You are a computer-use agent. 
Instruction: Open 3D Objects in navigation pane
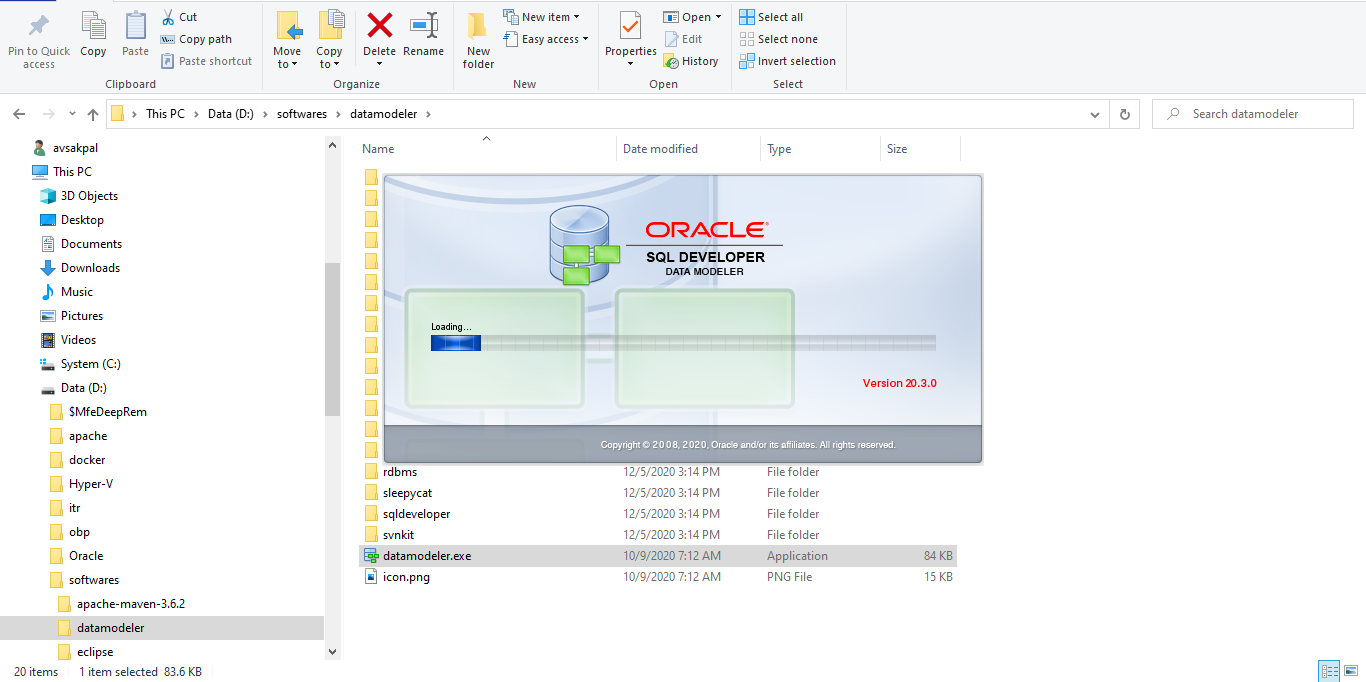pos(89,196)
